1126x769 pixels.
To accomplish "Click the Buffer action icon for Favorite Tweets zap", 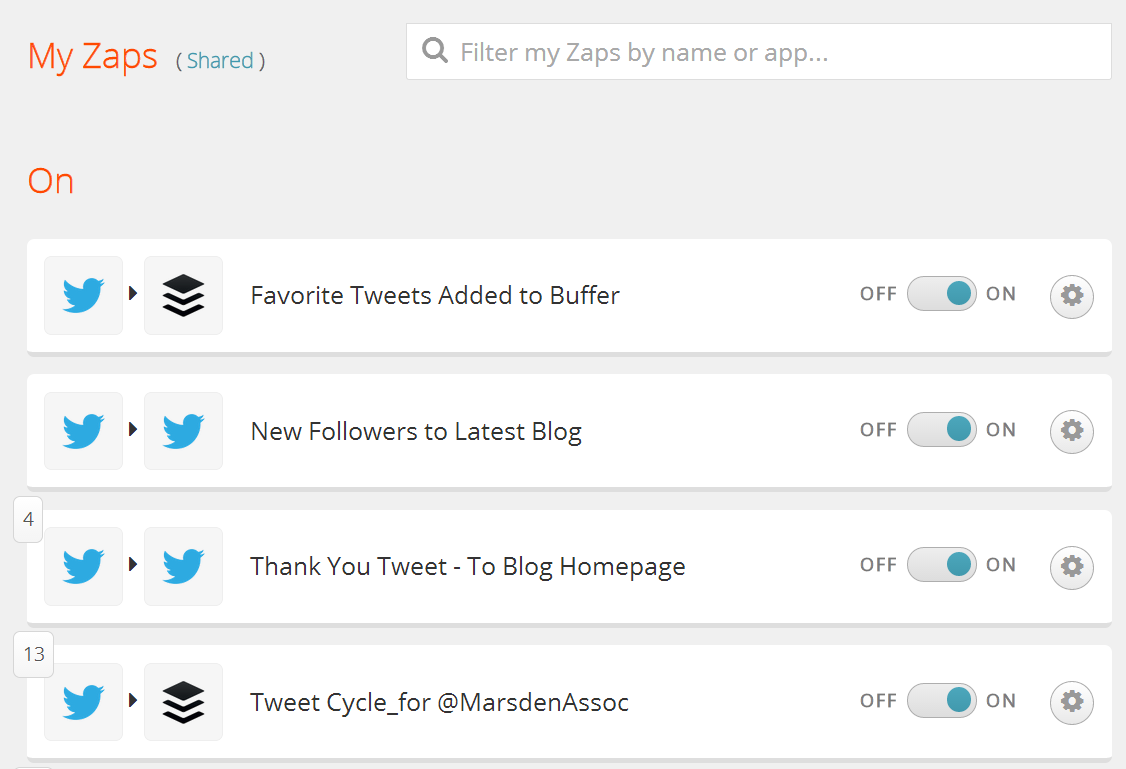I will pyautogui.click(x=183, y=295).
